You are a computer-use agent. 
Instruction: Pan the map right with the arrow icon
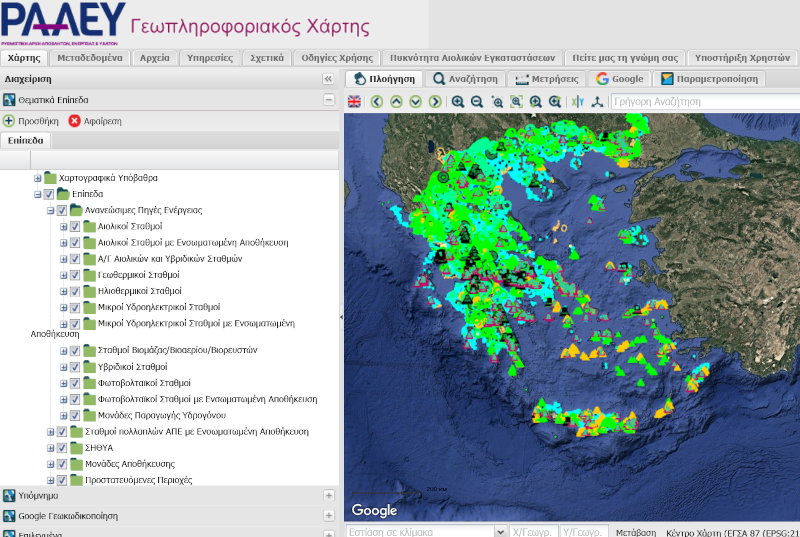click(x=435, y=101)
